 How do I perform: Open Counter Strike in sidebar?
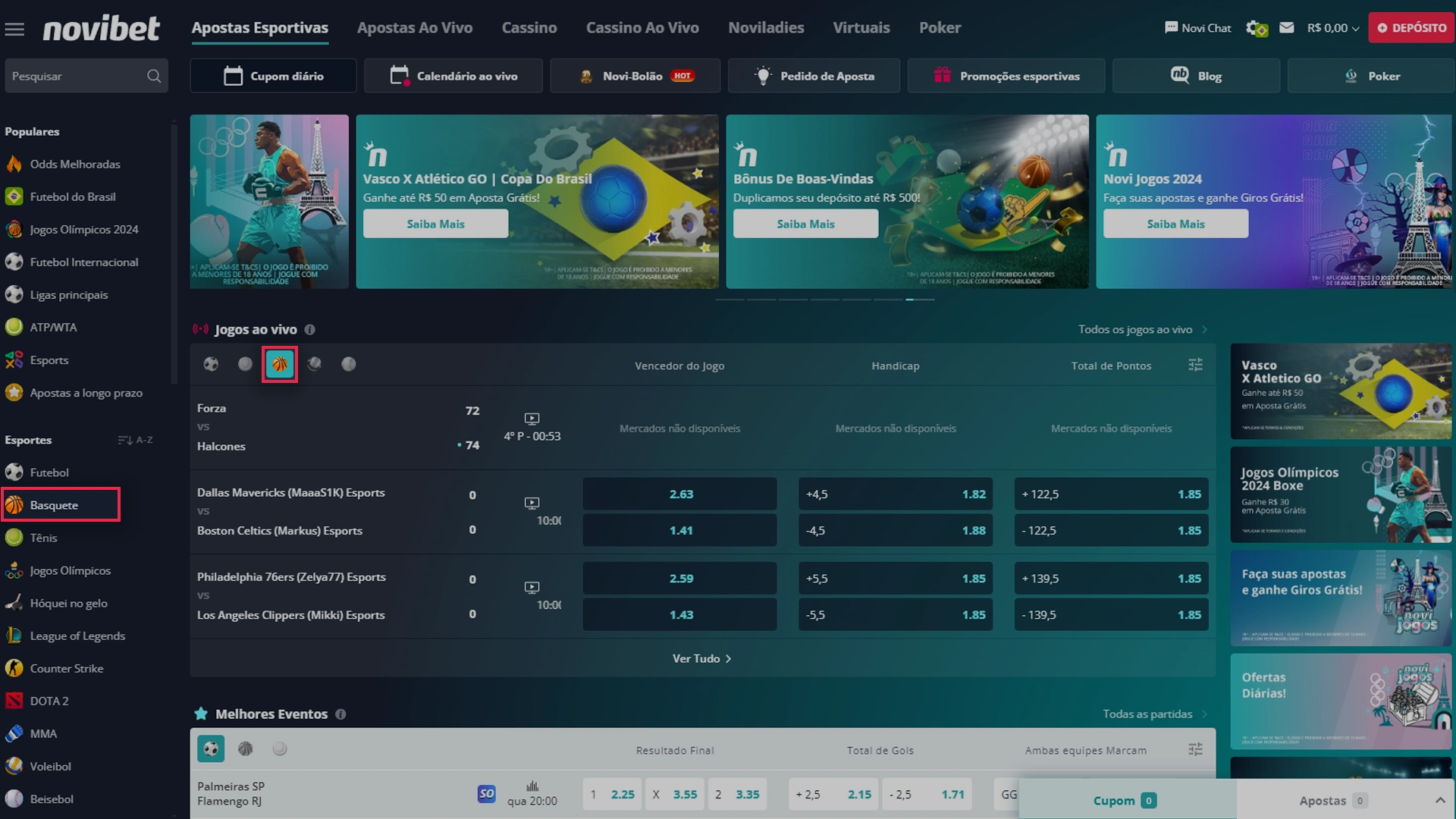(67, 668)
